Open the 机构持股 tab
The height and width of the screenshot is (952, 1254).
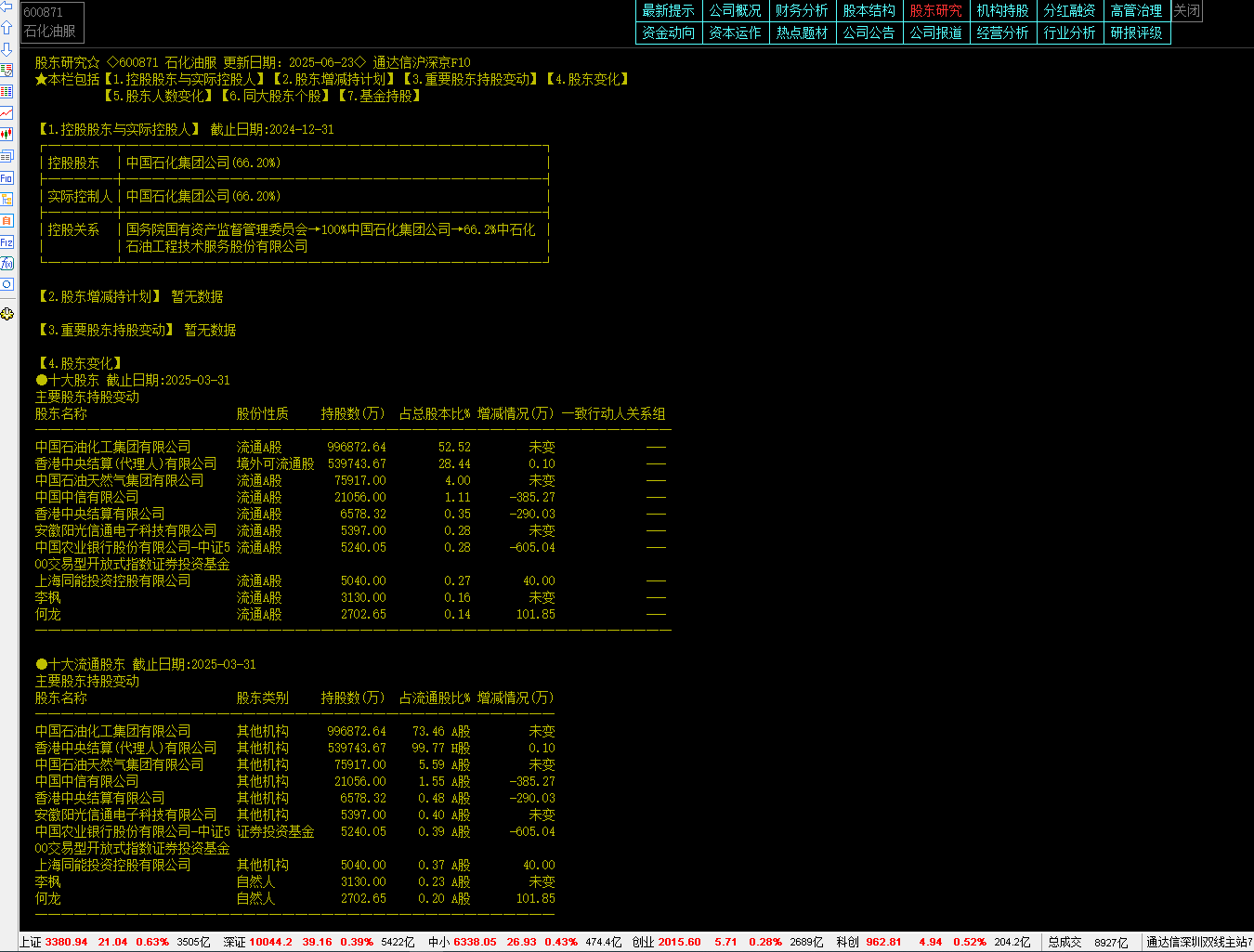tap(1003, 11)
